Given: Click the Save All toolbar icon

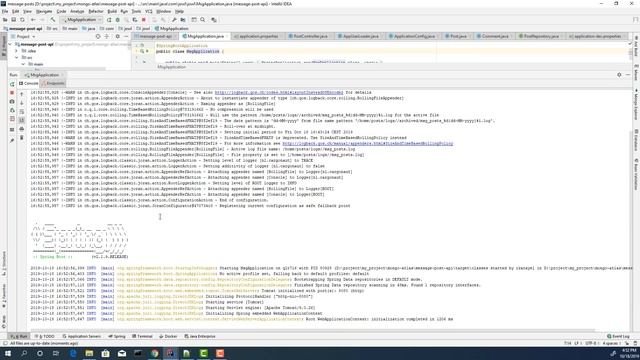Looking at the screenshot, I should tap(13, 20).
